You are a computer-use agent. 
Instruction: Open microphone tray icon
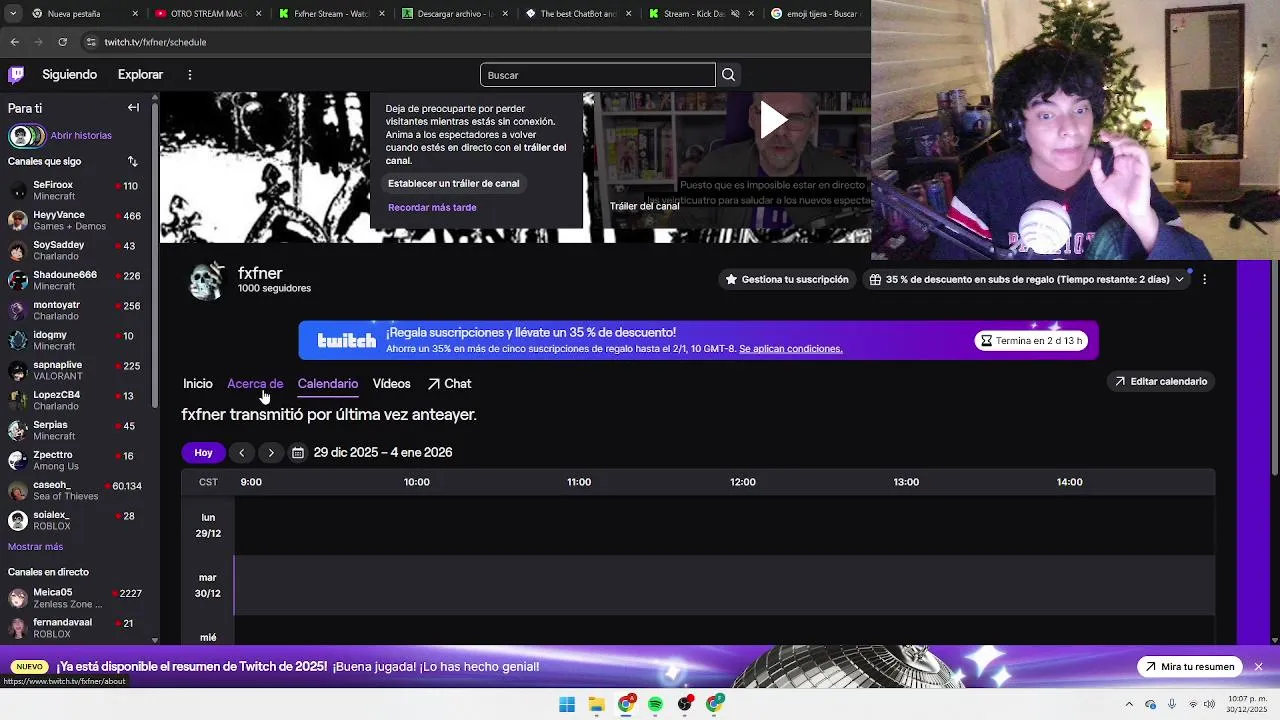(x=1172, y=704)
